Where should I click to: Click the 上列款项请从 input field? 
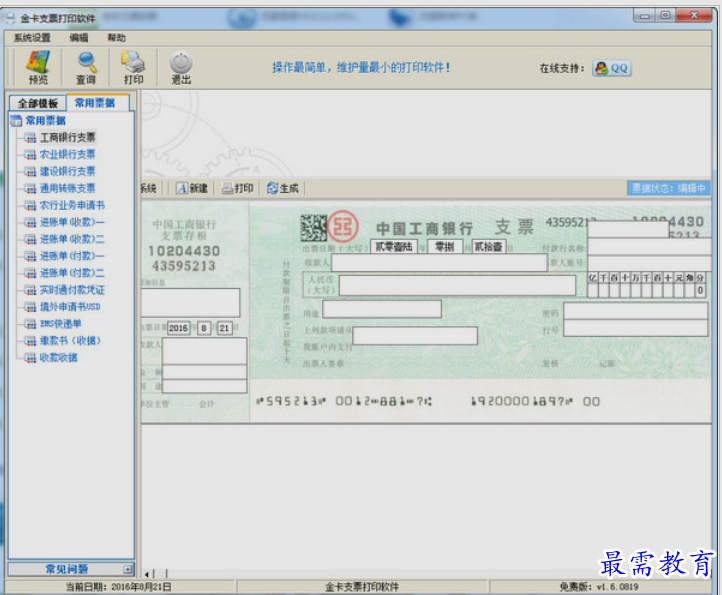(x=415, y=336)
